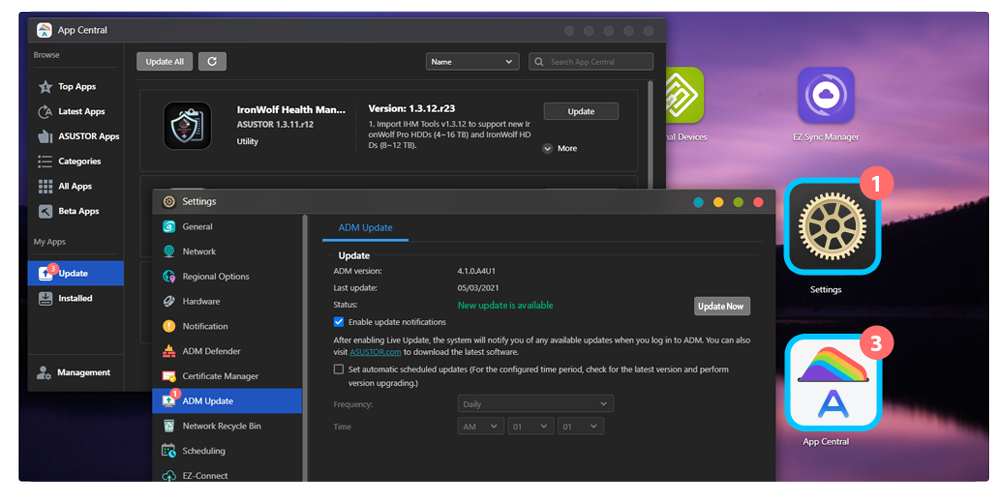The height and width of the screenshot is (502, 1000).
Task: Select Top Apps menu label in App Central
Action: click(77, 87)
